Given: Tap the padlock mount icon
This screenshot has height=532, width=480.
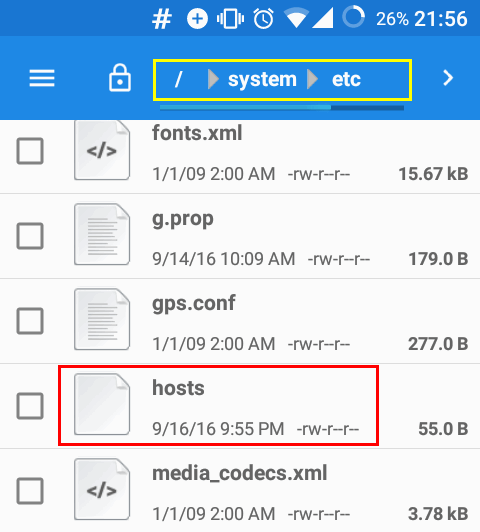Looking at the screenshot, I should (x=120, y=78).
